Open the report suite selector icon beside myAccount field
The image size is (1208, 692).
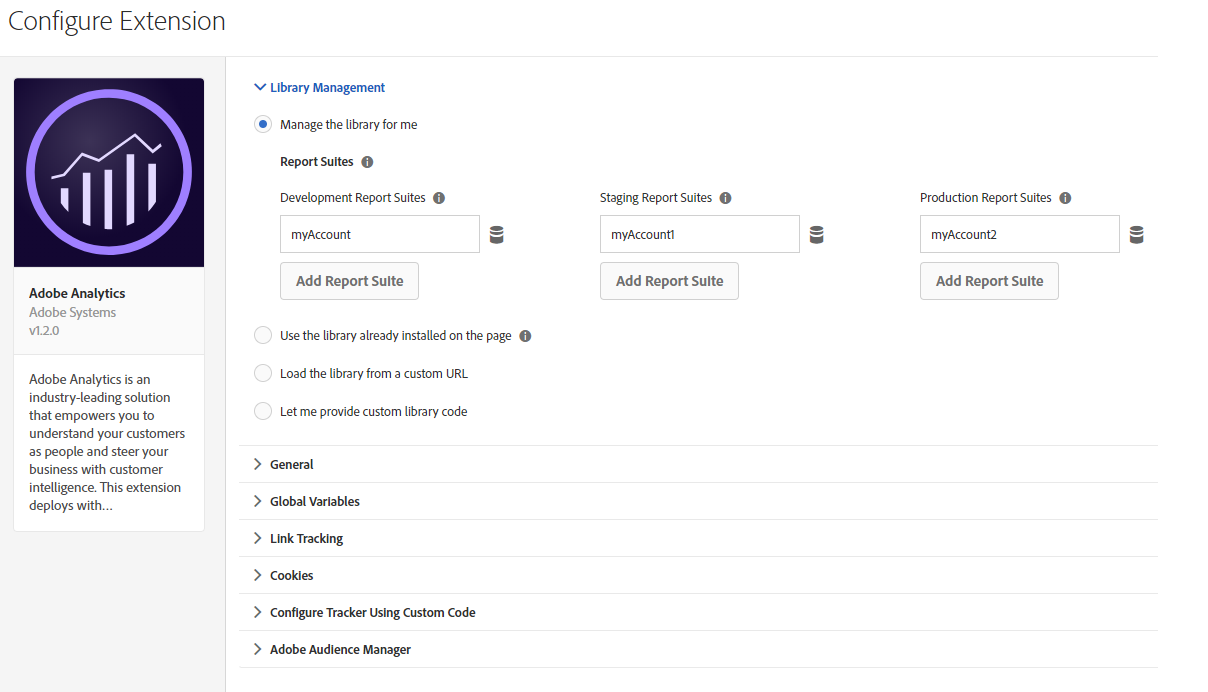pos(497,233)
